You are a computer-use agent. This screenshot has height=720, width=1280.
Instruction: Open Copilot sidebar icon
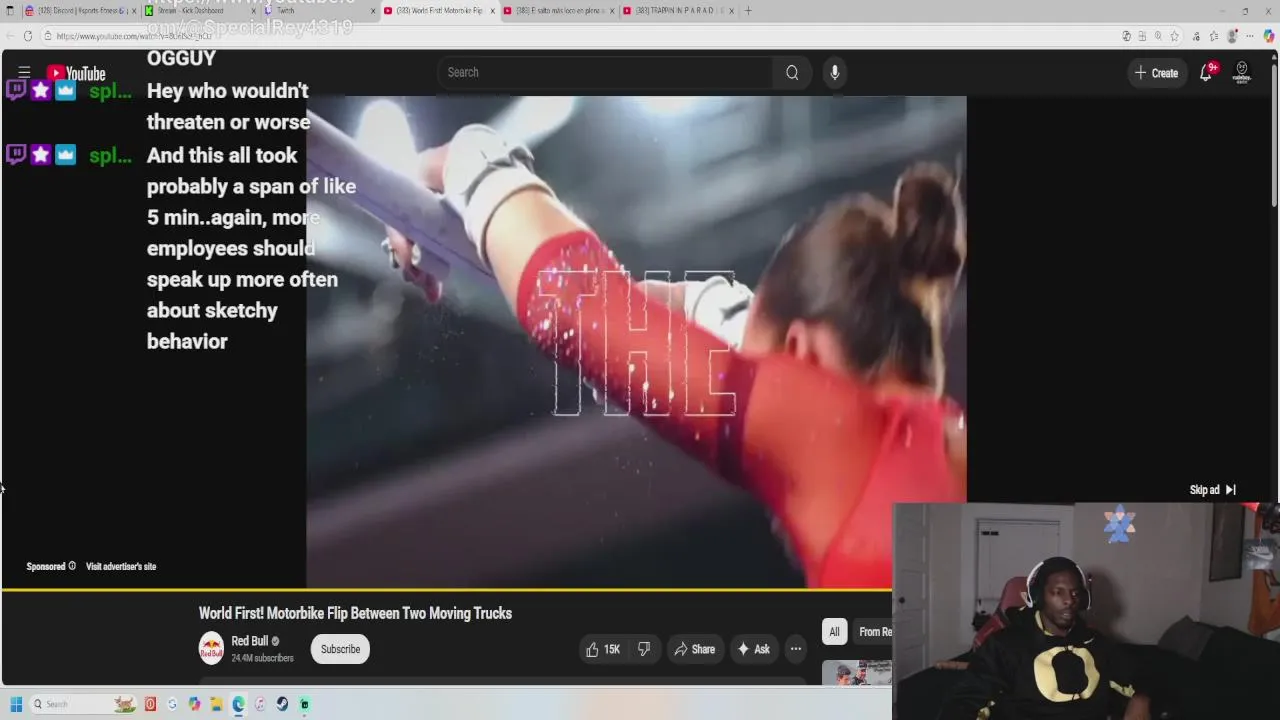[1268, 36]
